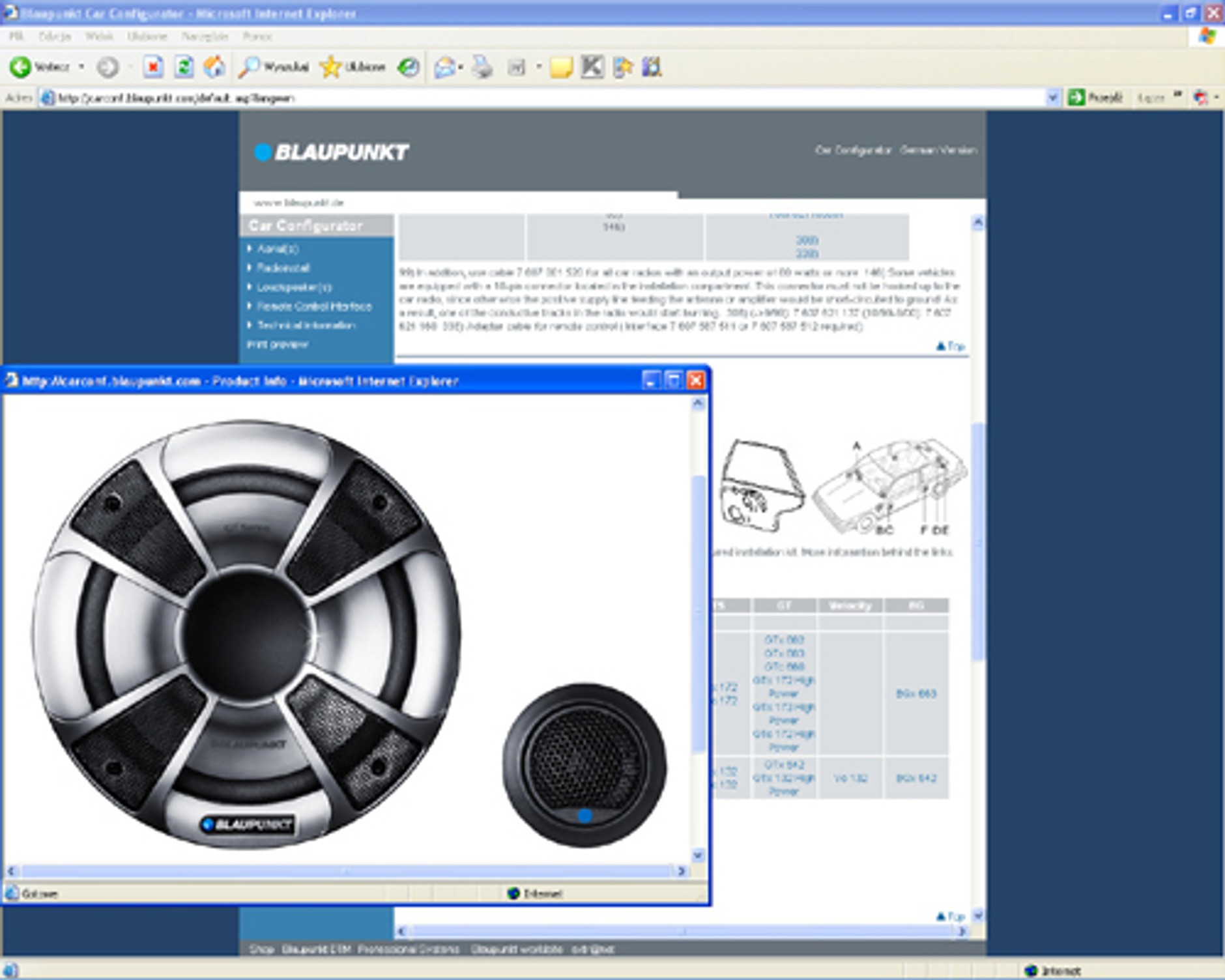Click the Print preview sidebar link
Image resolution: width=1225 pixels, height=980 pixels.
(278, 344)
